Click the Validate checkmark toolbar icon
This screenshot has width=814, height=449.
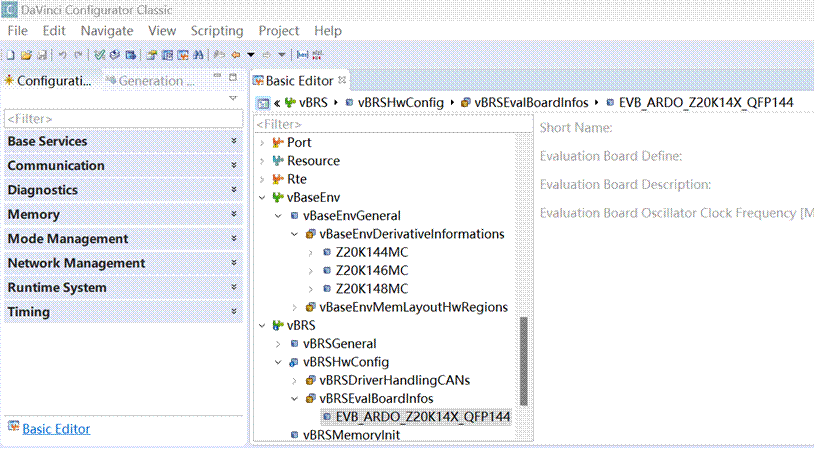click(100, 54)
